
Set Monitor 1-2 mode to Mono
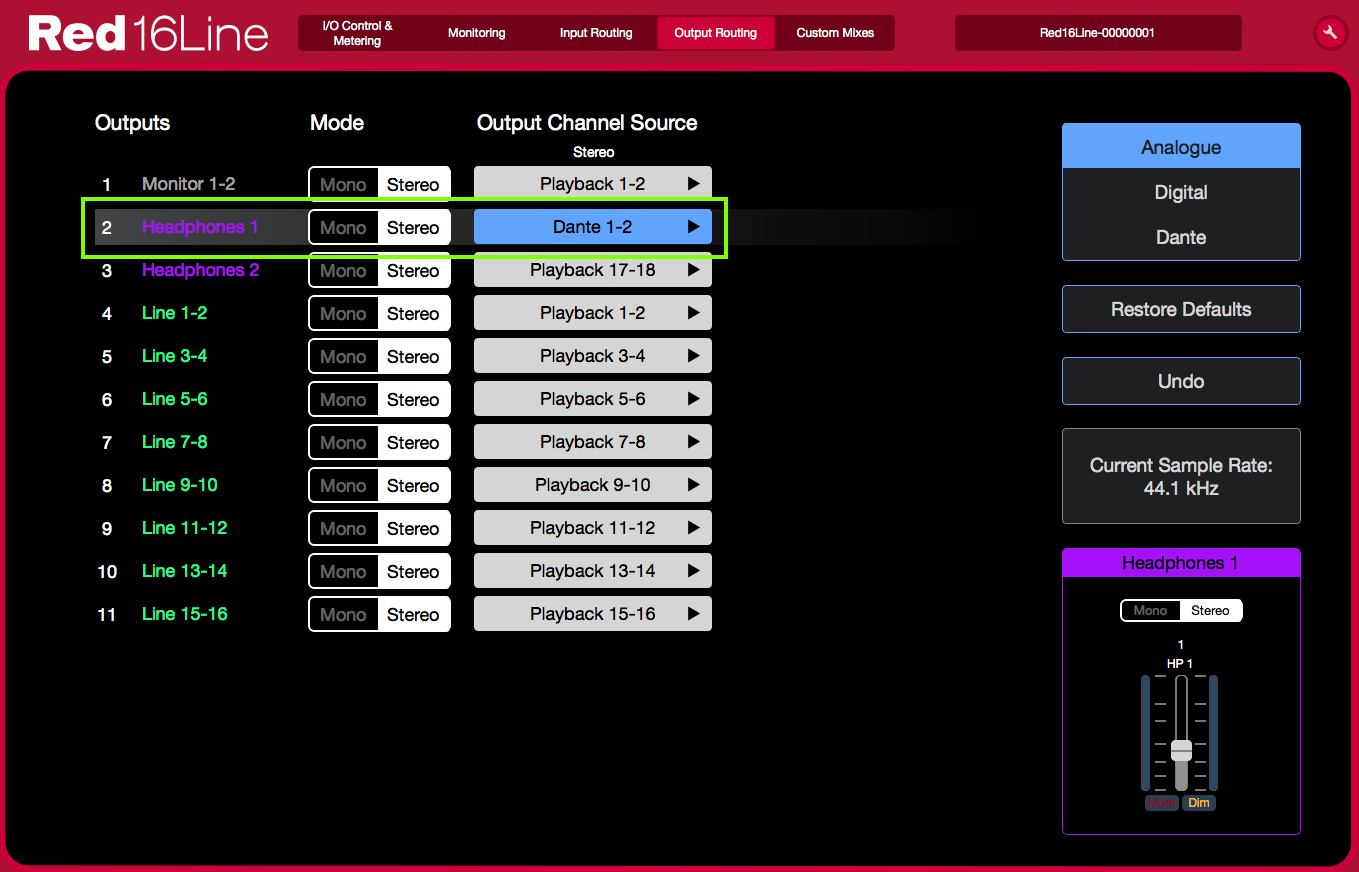point(343,185)
